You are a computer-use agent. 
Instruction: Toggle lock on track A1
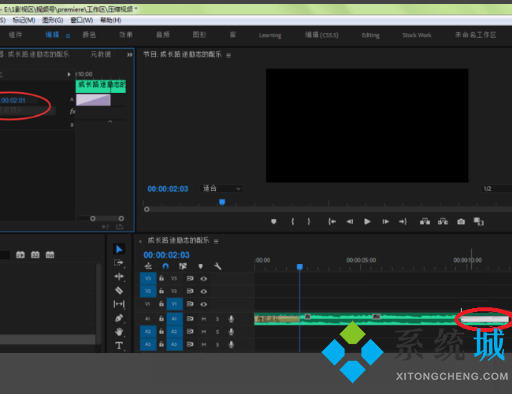[x=161, y=319]
